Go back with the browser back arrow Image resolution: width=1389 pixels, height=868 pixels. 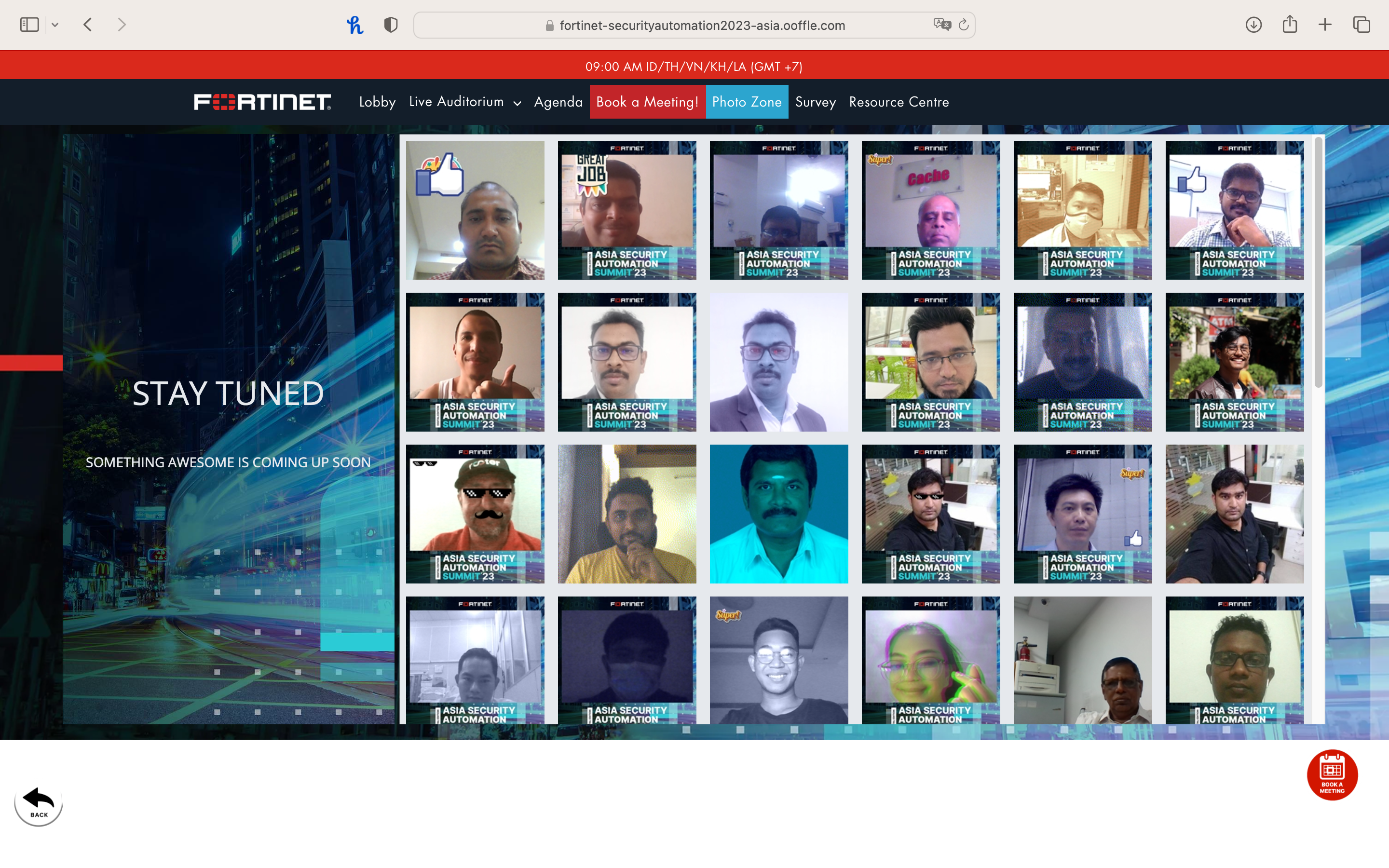88,25
